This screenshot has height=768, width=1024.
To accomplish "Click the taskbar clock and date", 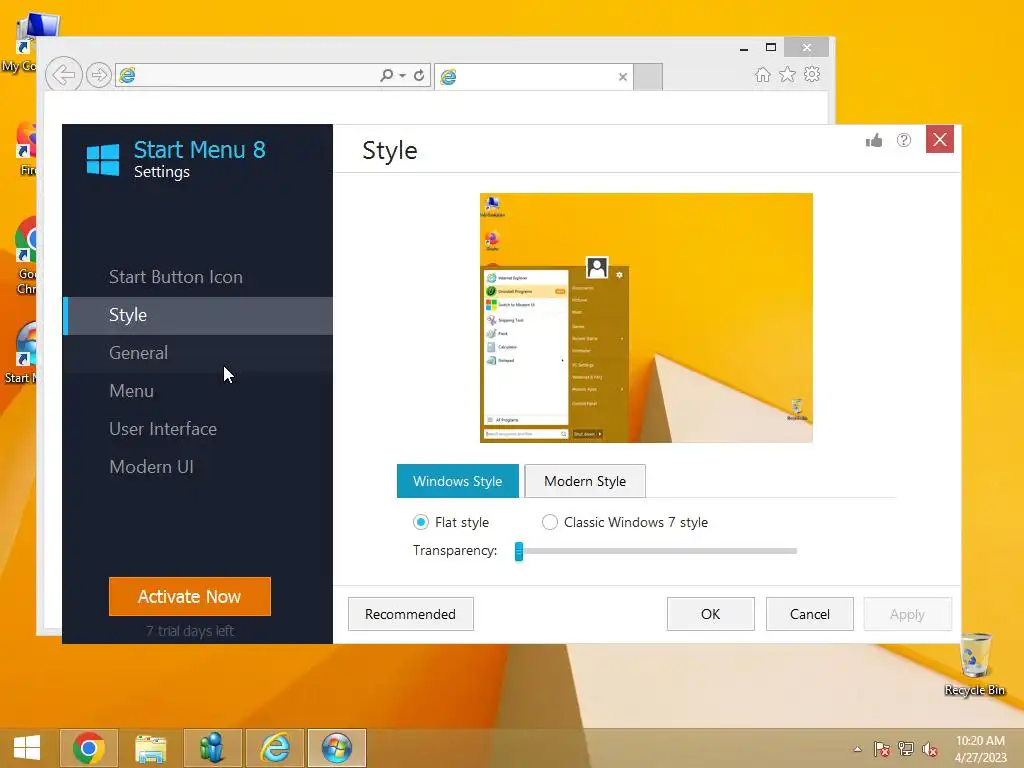I will tap(980, 749).
